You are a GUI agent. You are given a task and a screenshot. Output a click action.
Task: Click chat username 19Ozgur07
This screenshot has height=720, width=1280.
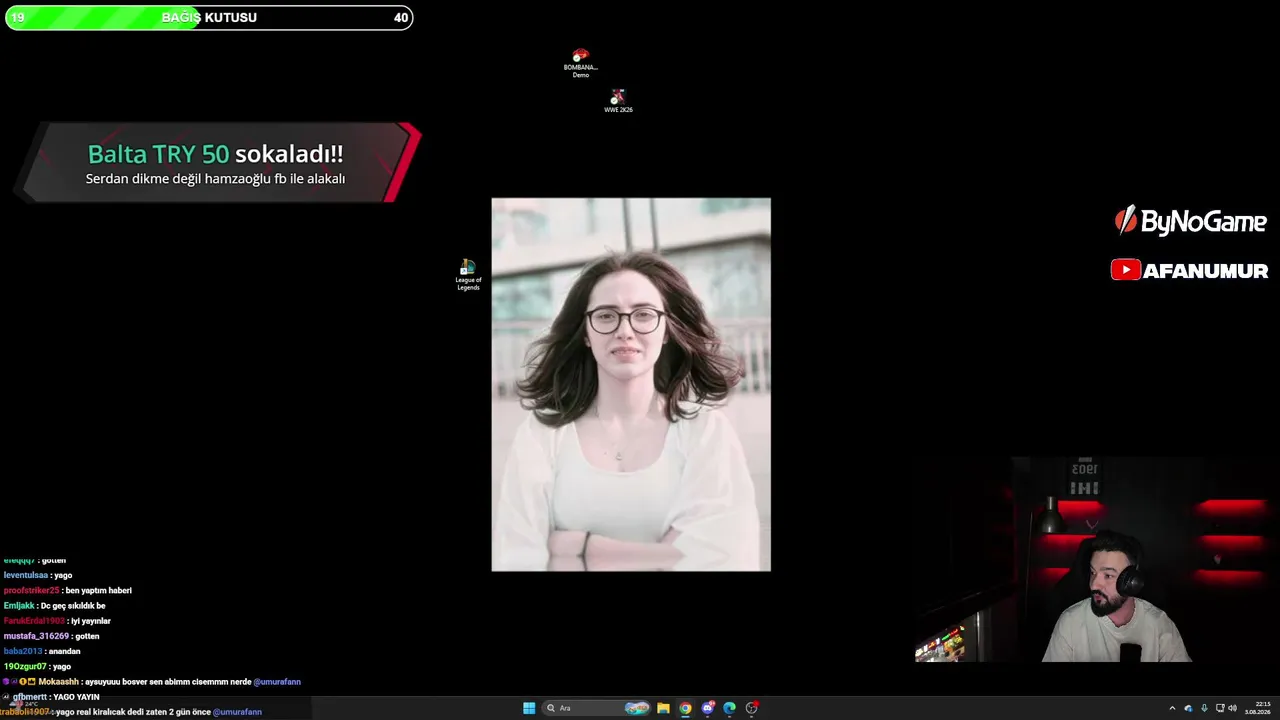[x=25, y=666]
